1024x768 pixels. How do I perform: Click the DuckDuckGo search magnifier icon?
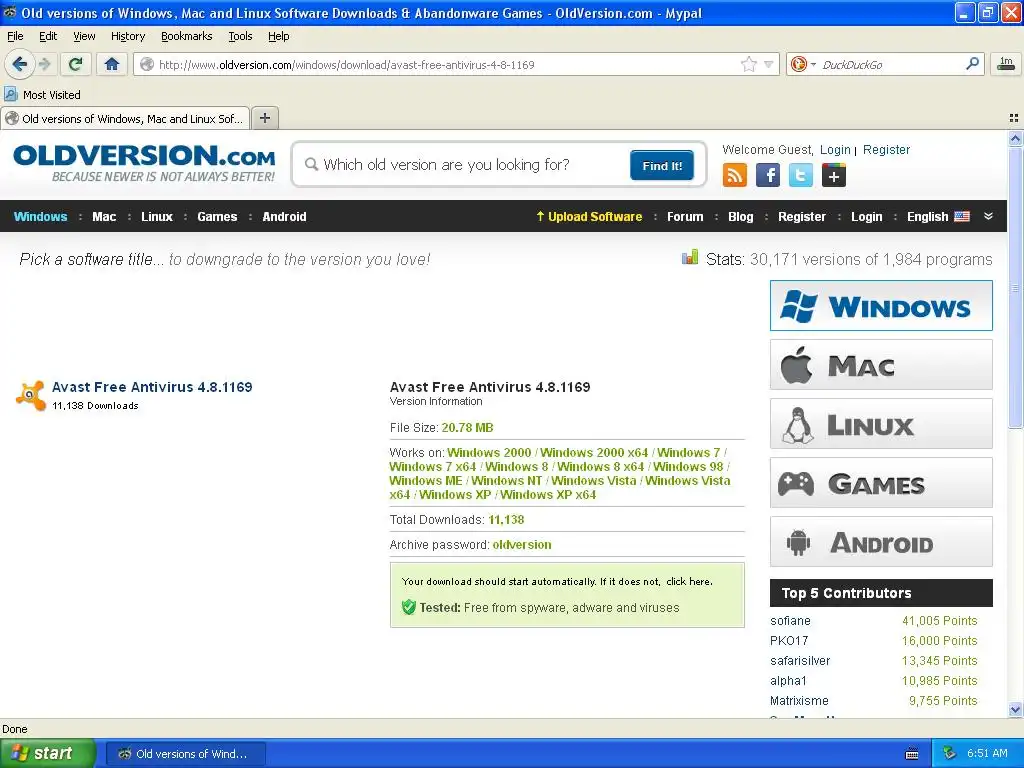[972, 64]
